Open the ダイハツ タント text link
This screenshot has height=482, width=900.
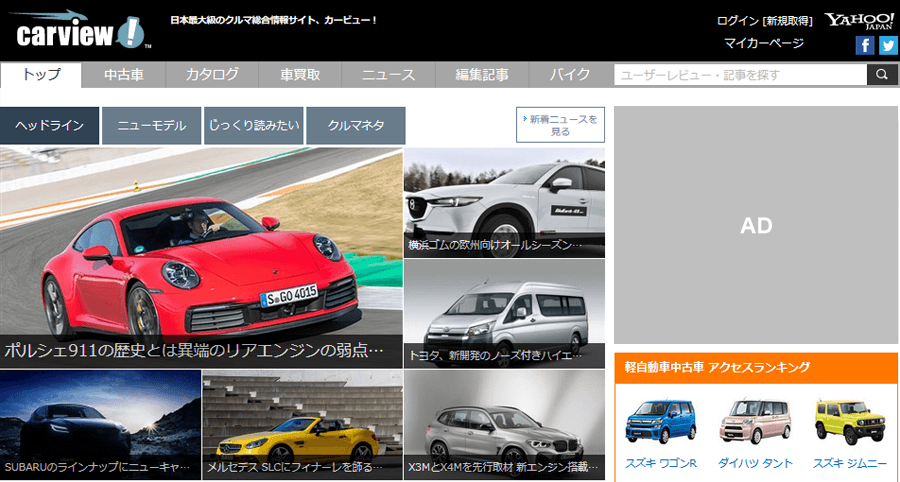click(755, 463)
